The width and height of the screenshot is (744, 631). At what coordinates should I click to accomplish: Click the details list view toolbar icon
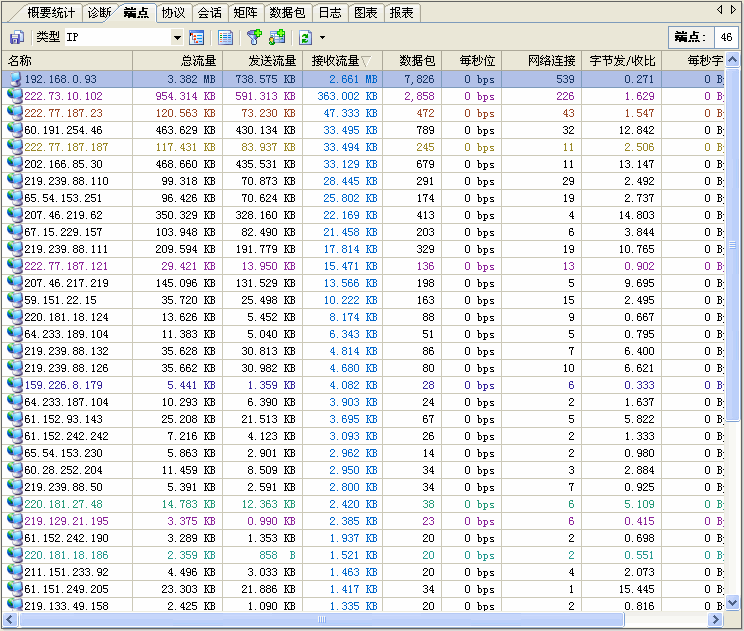(225, 37)
